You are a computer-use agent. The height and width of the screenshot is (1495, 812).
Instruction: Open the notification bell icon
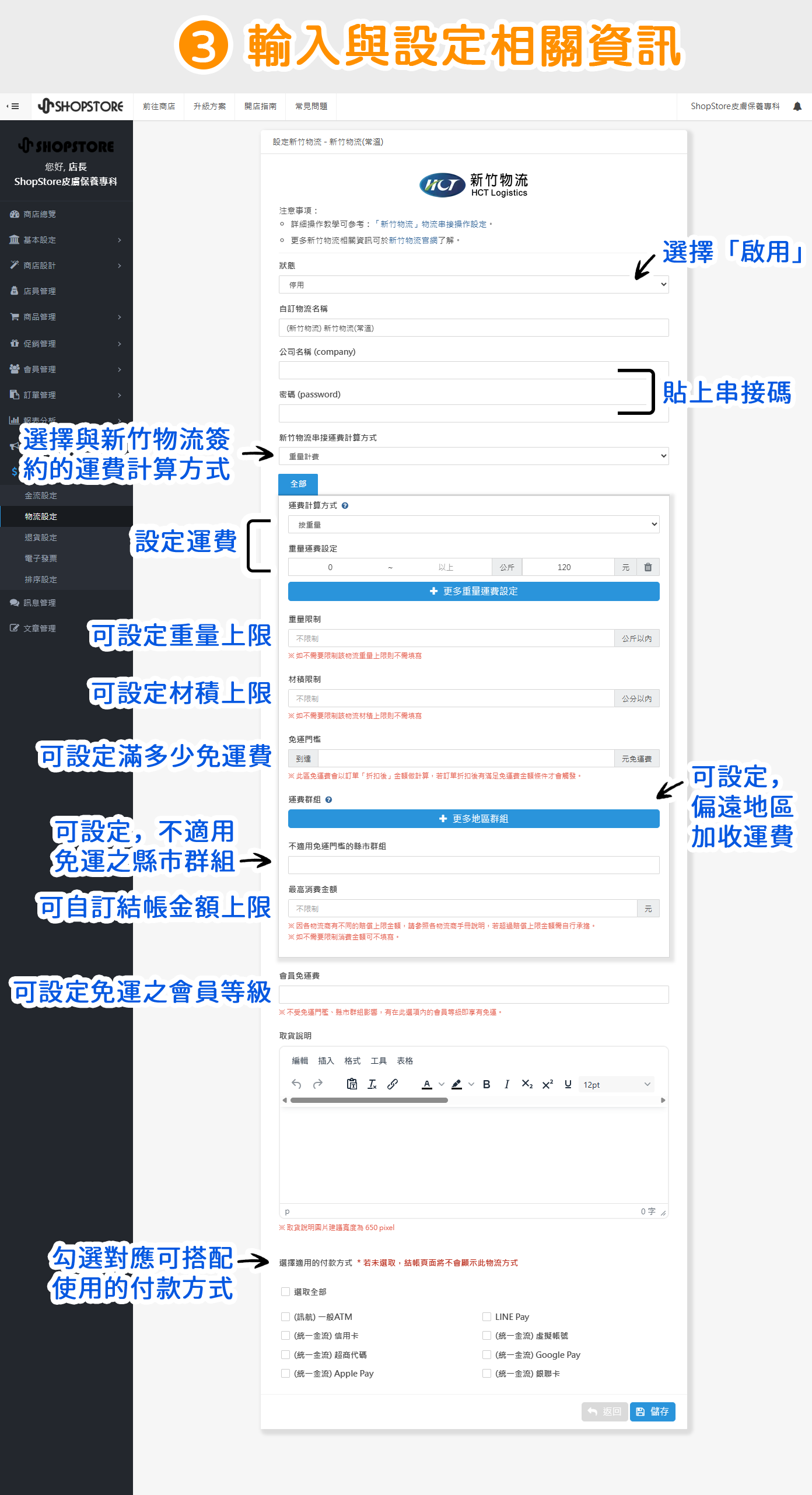coord(797,106)
